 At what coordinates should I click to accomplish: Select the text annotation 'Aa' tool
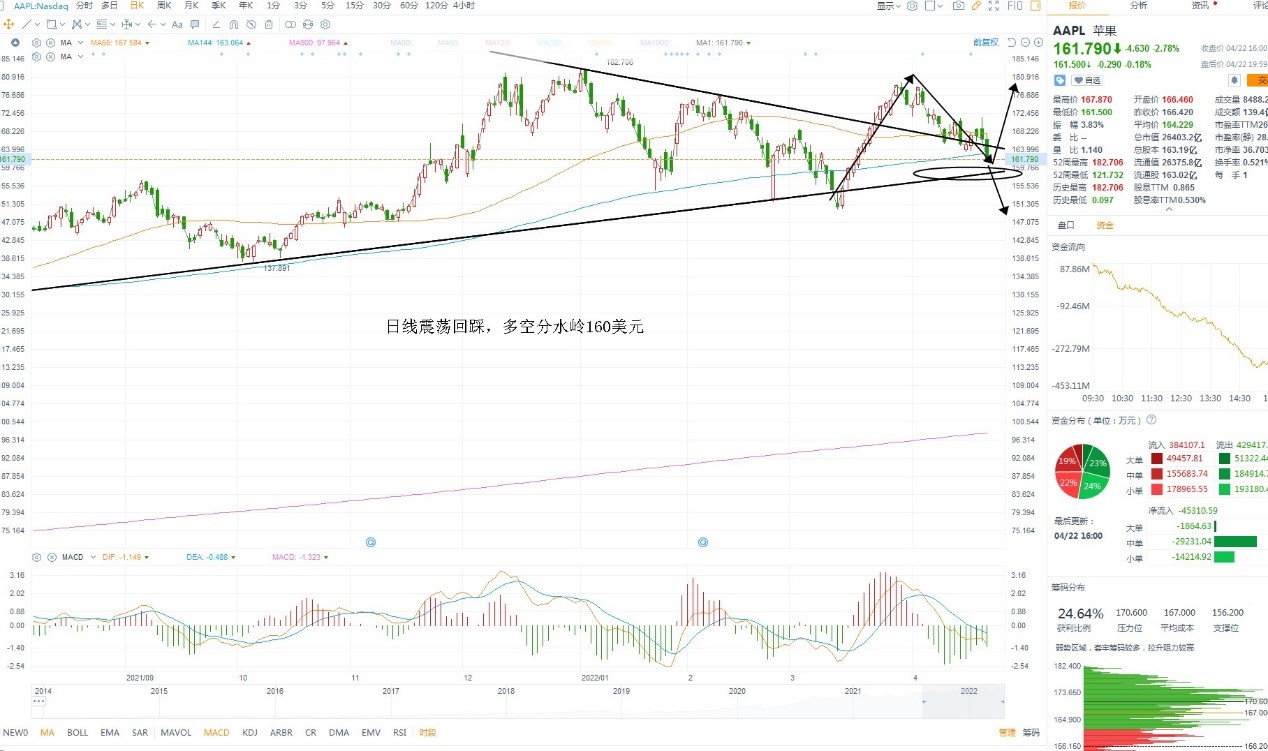(x=177, y=24)
